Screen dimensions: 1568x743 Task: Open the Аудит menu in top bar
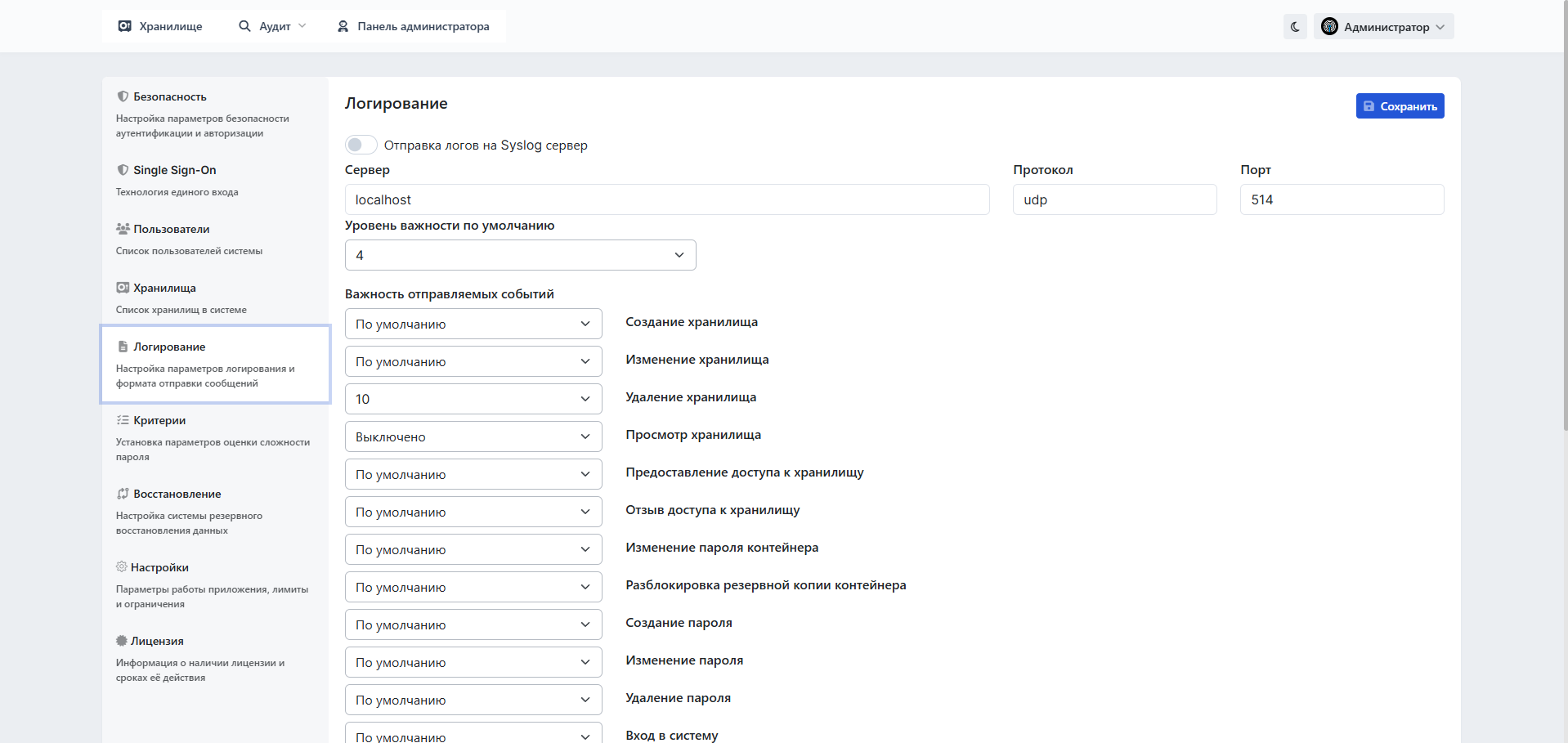pos(272,26)
